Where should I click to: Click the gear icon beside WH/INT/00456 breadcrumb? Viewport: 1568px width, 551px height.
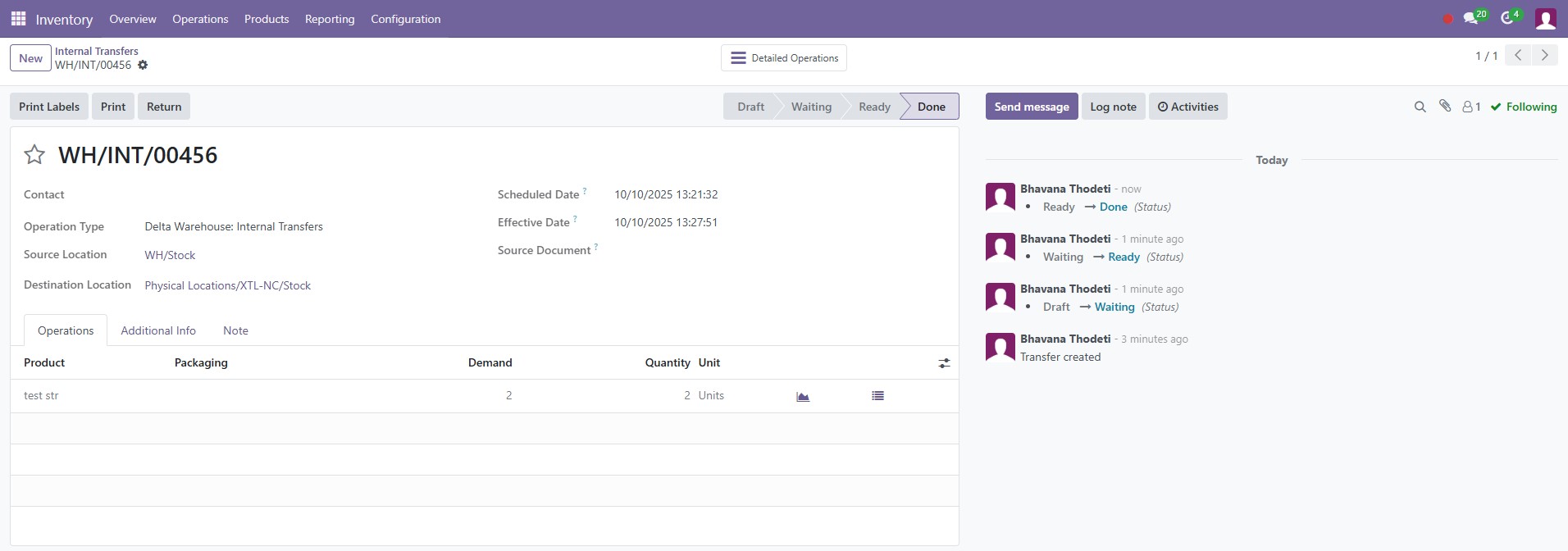point(143,66)
